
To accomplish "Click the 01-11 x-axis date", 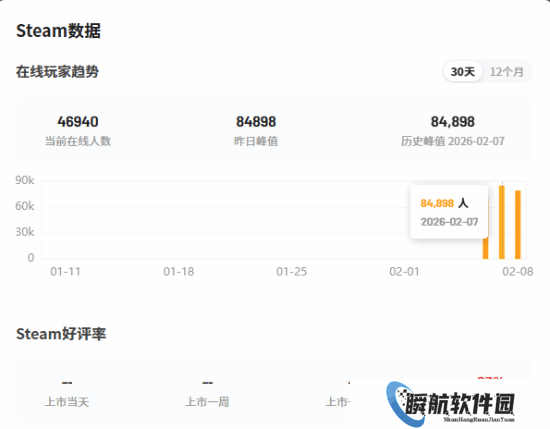I will [66, 272].
